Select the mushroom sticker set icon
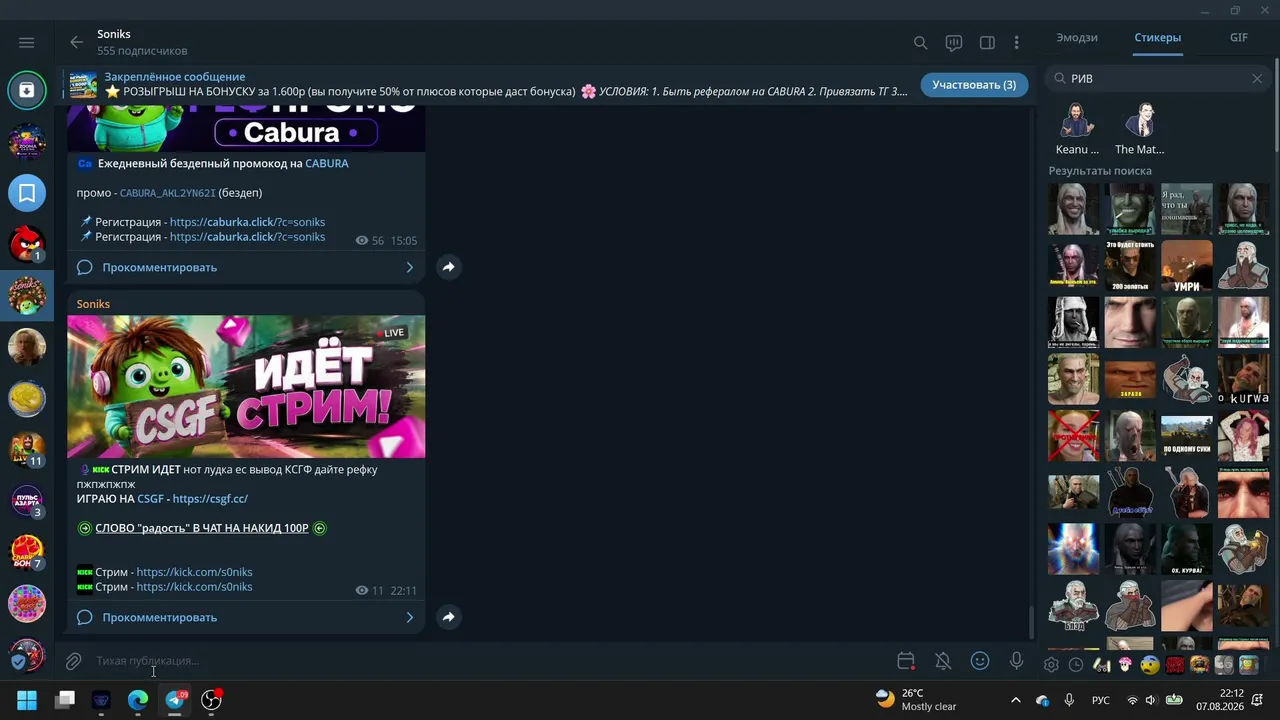Screen dimensions: 1280x720 1125,664
